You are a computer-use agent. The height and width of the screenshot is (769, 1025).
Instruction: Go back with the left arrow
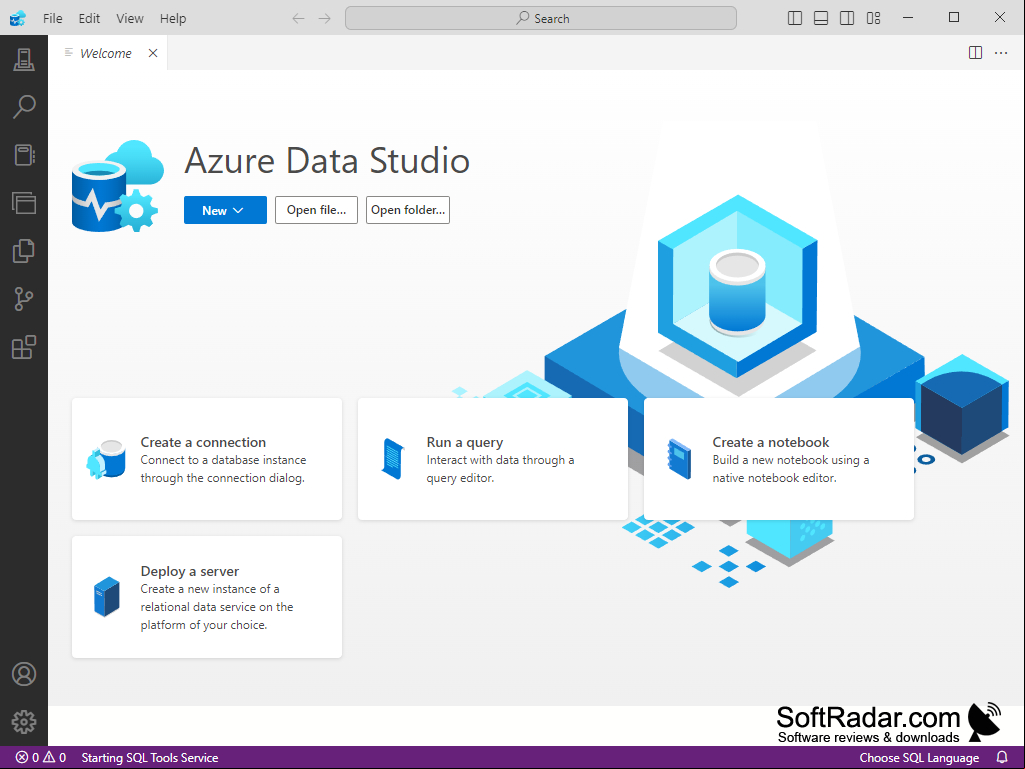298,18
